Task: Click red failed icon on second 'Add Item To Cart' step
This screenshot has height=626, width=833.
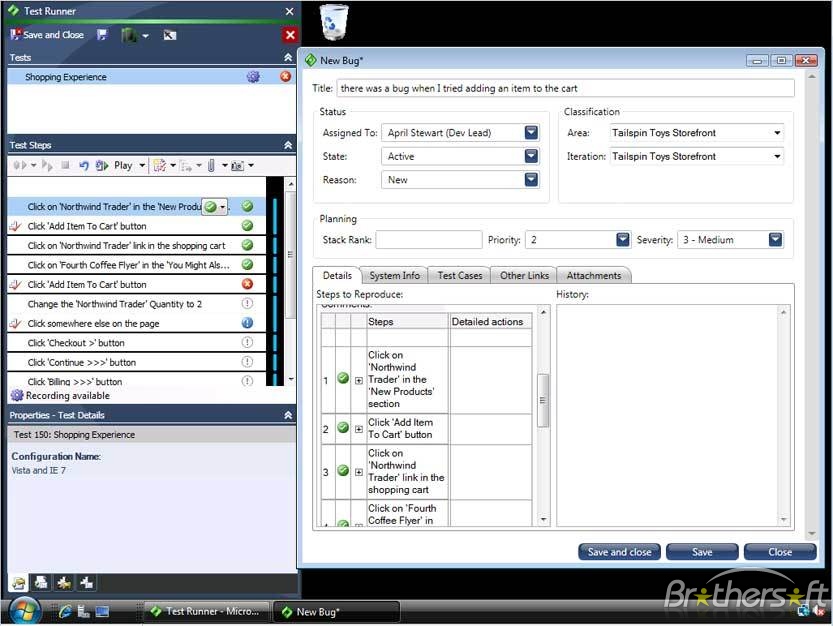Action: [x=247, y=284]
